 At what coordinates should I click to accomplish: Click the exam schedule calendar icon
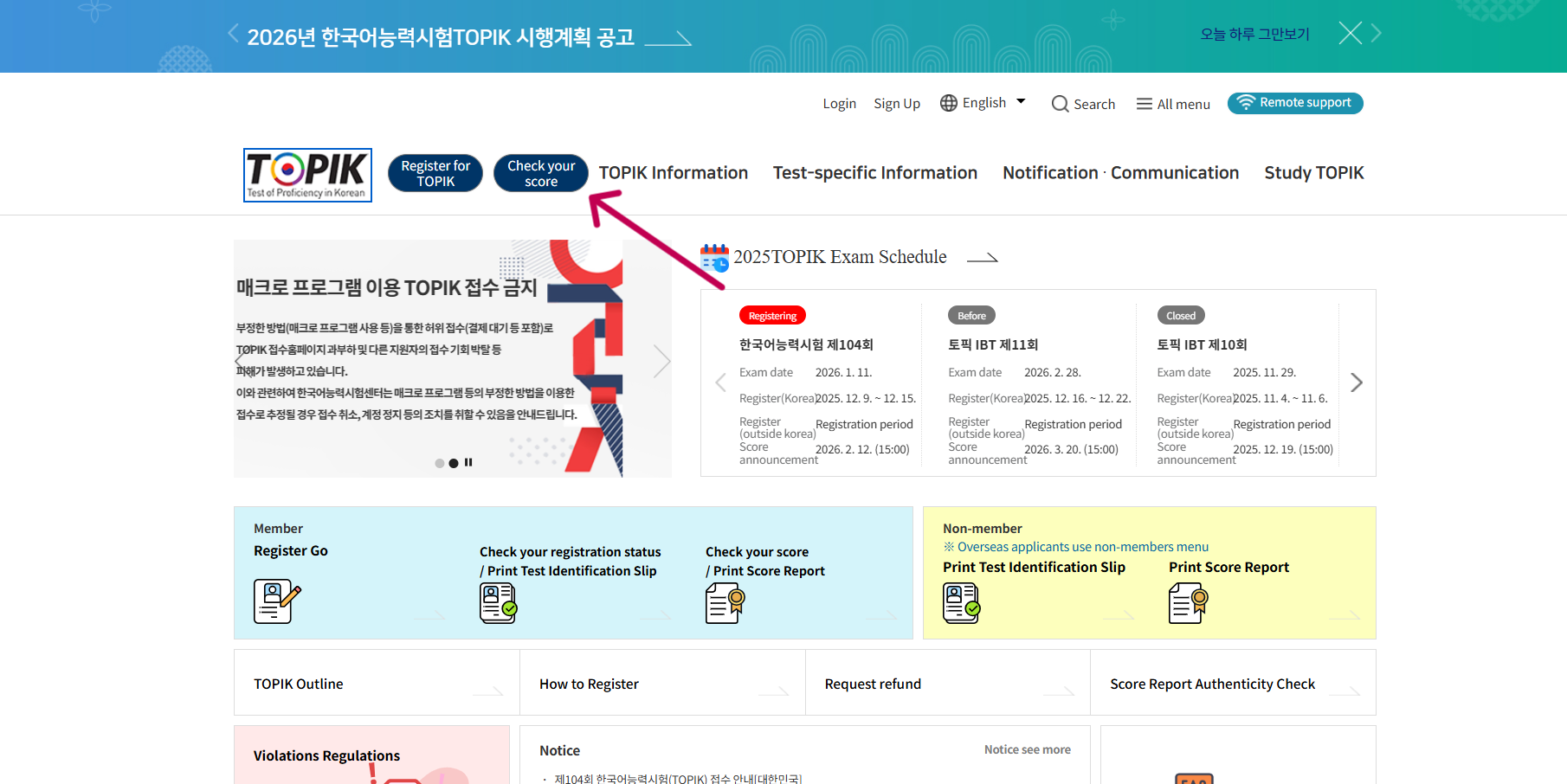(x=714, y=258)
